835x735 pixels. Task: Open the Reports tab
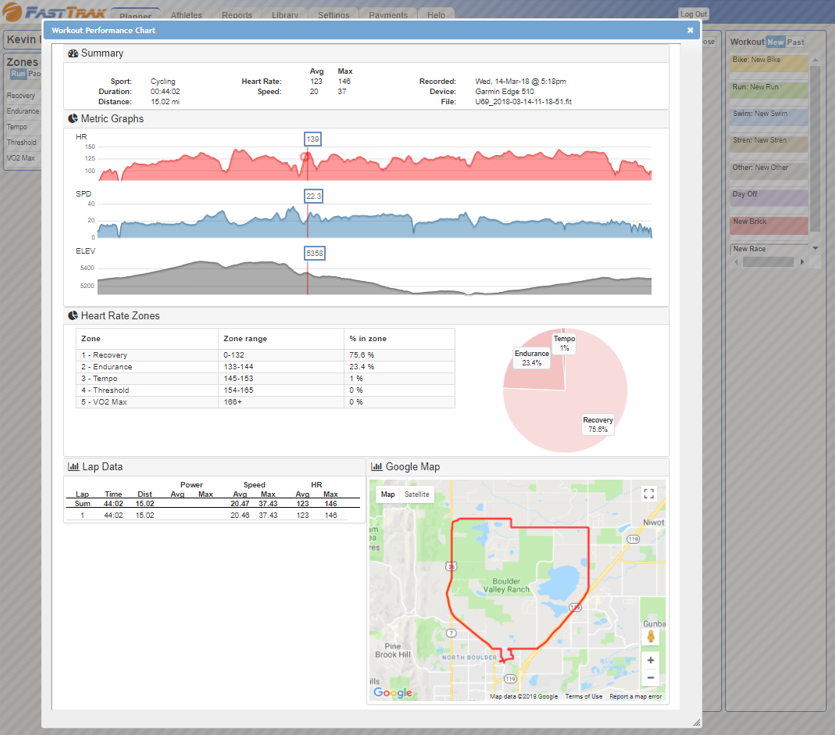pyautogui.click(x=237, y=15)
